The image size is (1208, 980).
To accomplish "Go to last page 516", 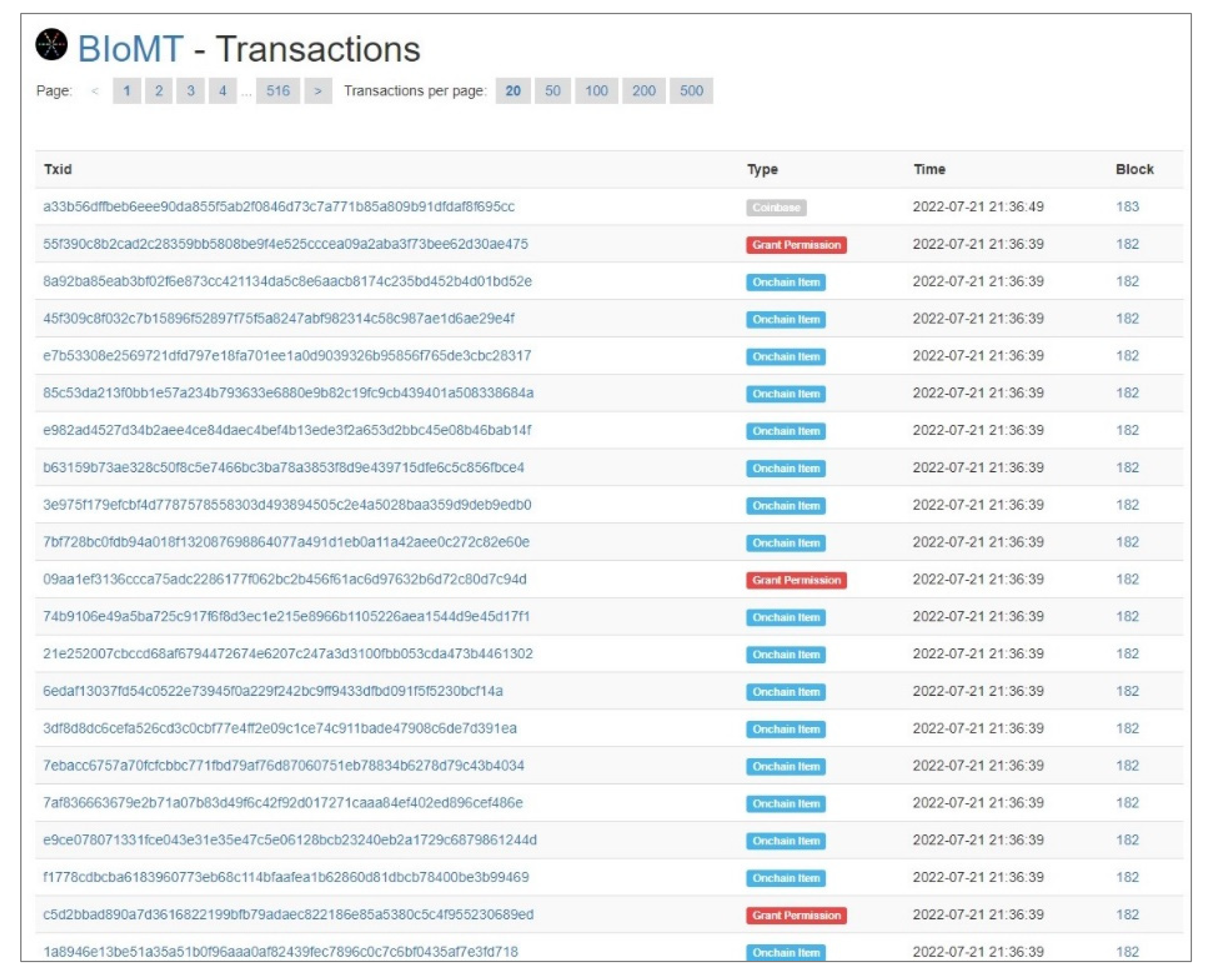I will pyautogui.click(x=277, y=91).
